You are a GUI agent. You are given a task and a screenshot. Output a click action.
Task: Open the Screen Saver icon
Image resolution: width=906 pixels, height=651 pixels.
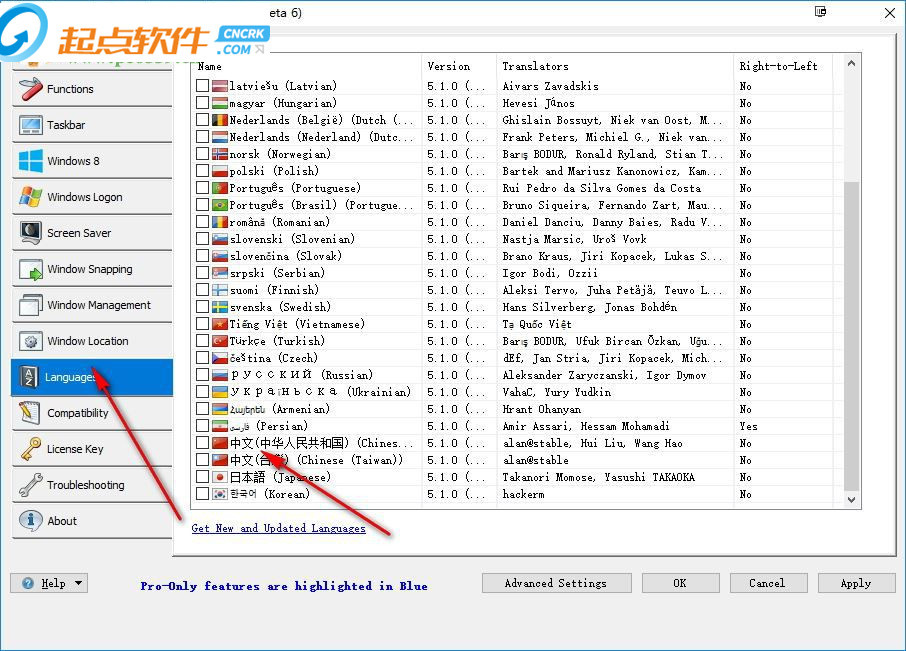[x=30, y=233]
